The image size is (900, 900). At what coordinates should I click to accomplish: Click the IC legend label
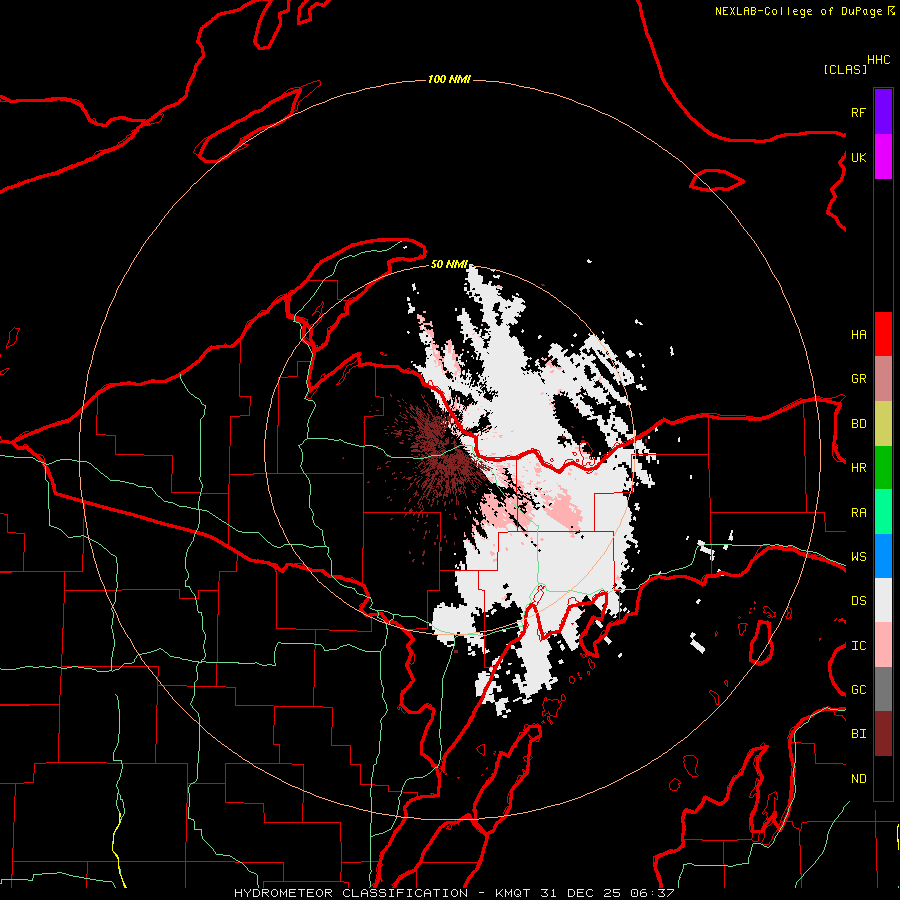coord(858,646)
